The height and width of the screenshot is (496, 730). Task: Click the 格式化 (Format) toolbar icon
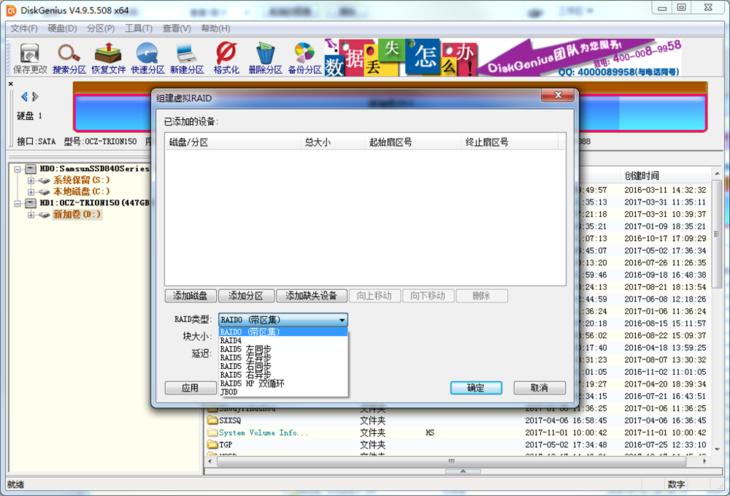226,58
